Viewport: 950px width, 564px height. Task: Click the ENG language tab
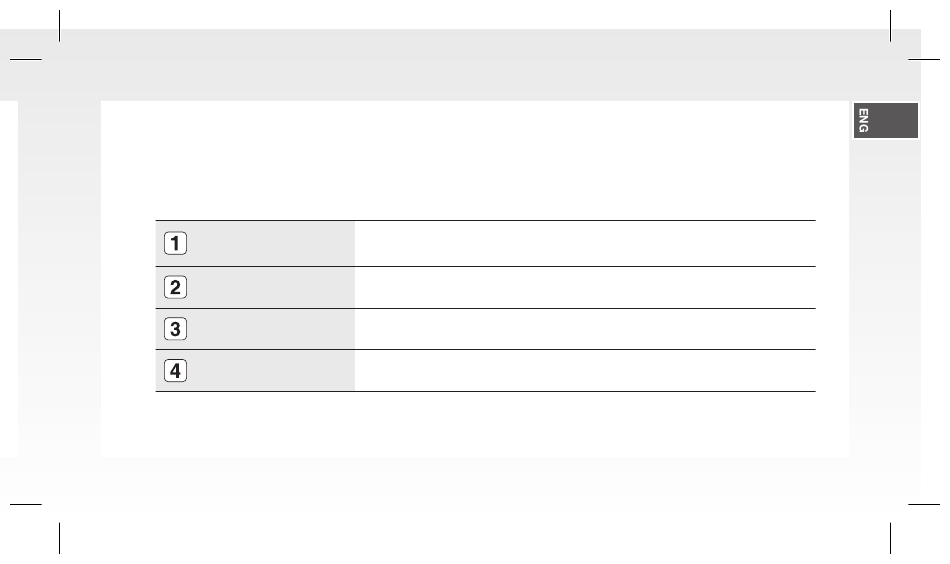[x=885, y=121]
